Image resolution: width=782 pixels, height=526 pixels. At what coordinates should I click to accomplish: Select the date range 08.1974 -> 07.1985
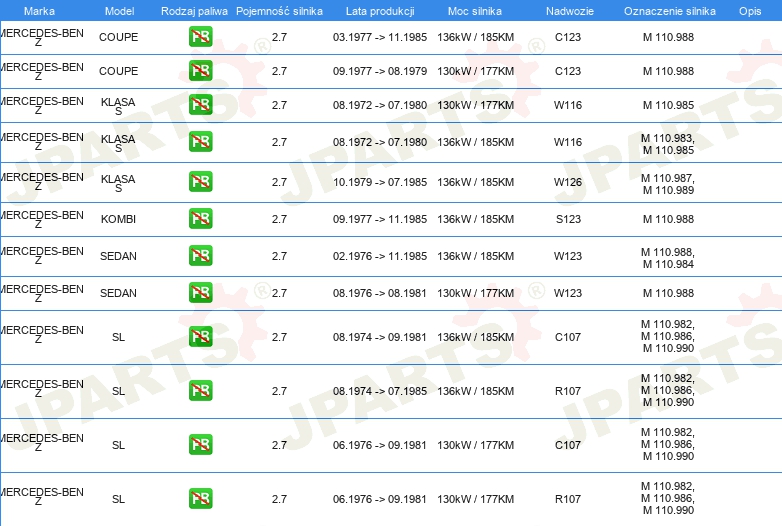pos(380,391)
